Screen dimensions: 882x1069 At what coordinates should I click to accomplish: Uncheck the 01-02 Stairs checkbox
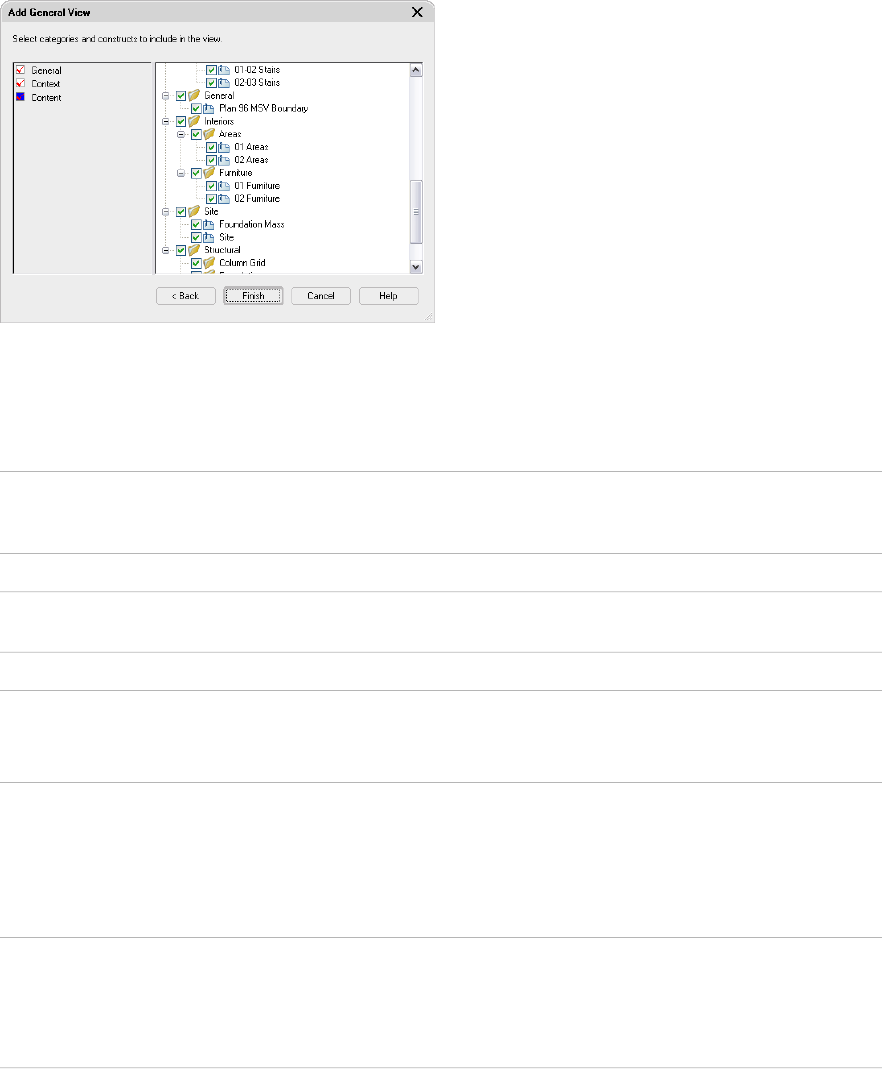[211, 70]
